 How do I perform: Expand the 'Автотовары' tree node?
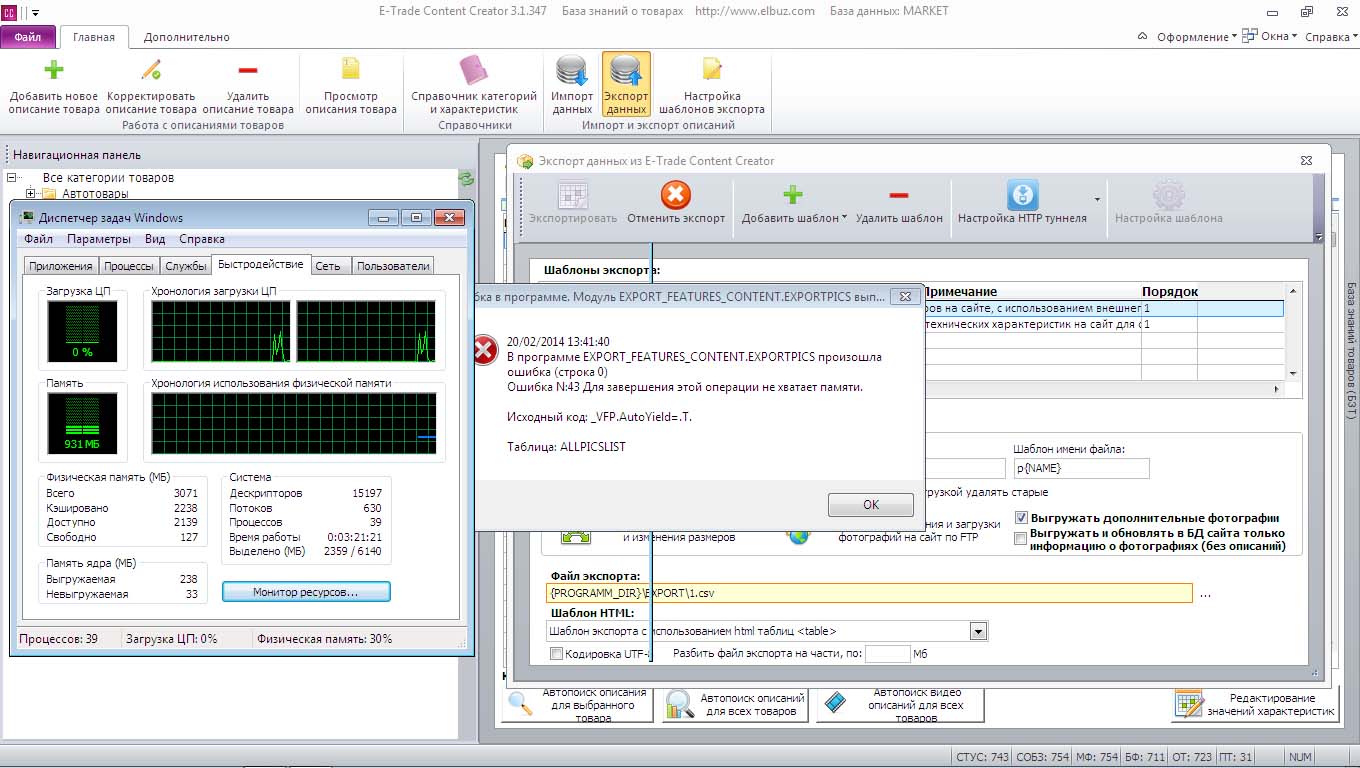point(31,194)
